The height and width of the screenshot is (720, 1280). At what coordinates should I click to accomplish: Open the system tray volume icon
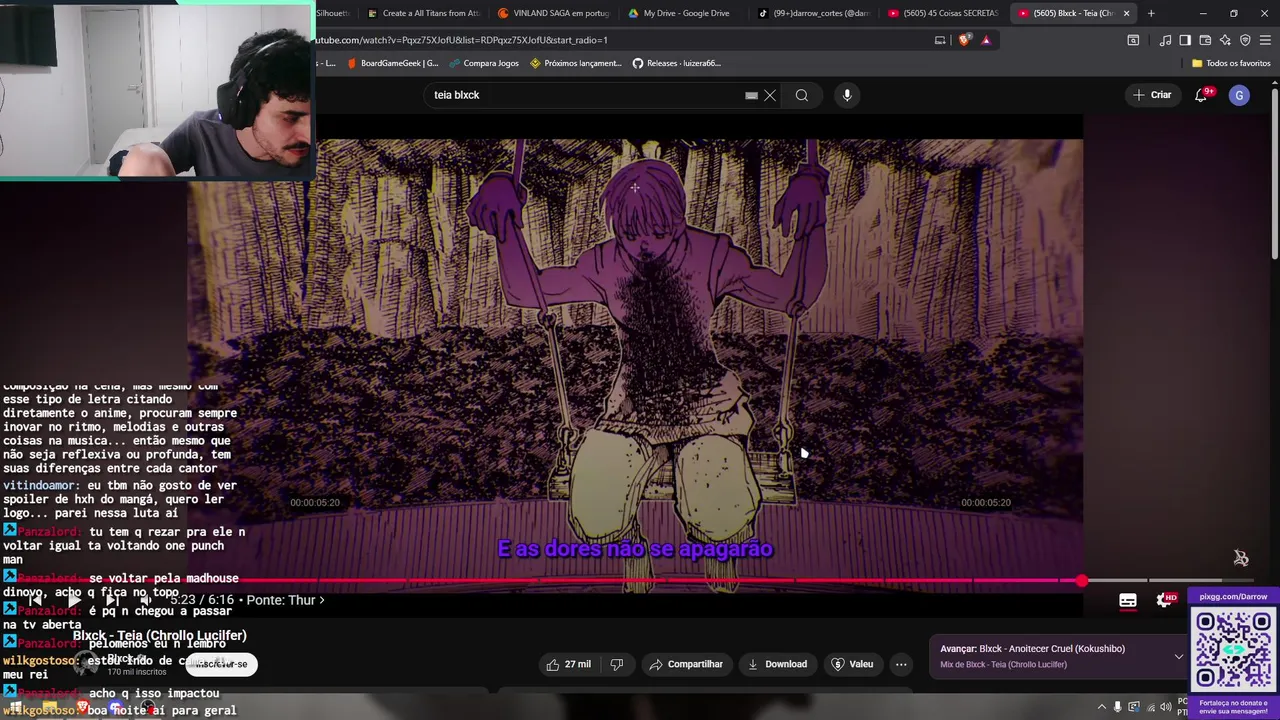(1165, 707)
